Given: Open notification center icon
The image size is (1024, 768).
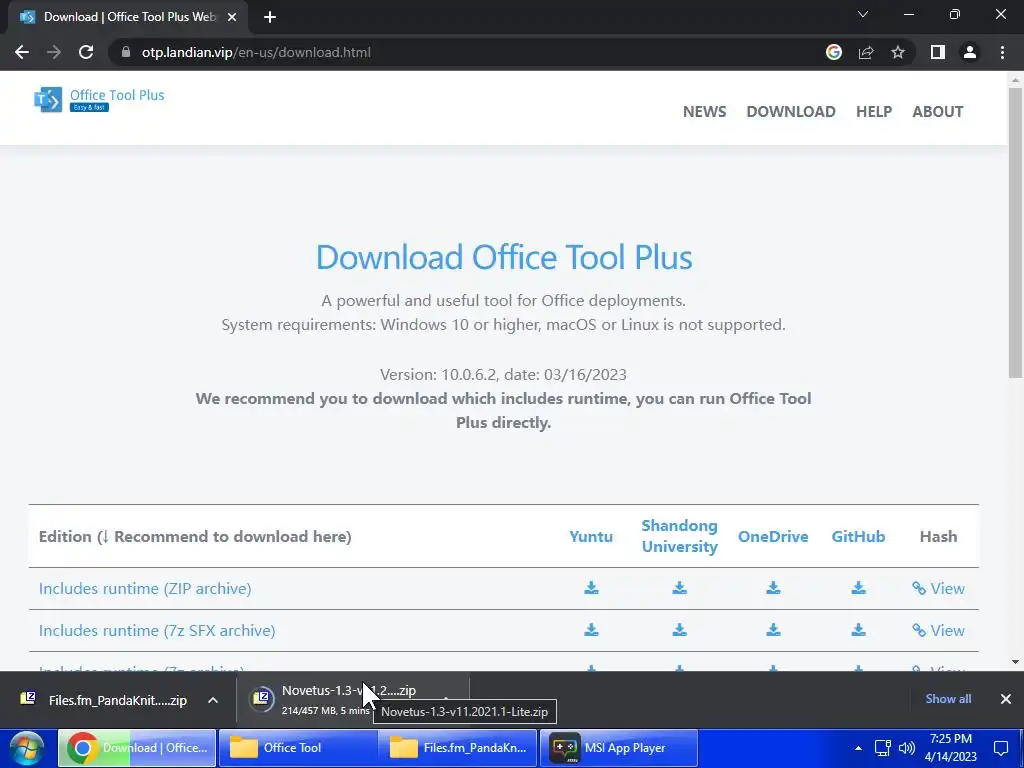Looking at the screenshot, I should [1001, 748].
